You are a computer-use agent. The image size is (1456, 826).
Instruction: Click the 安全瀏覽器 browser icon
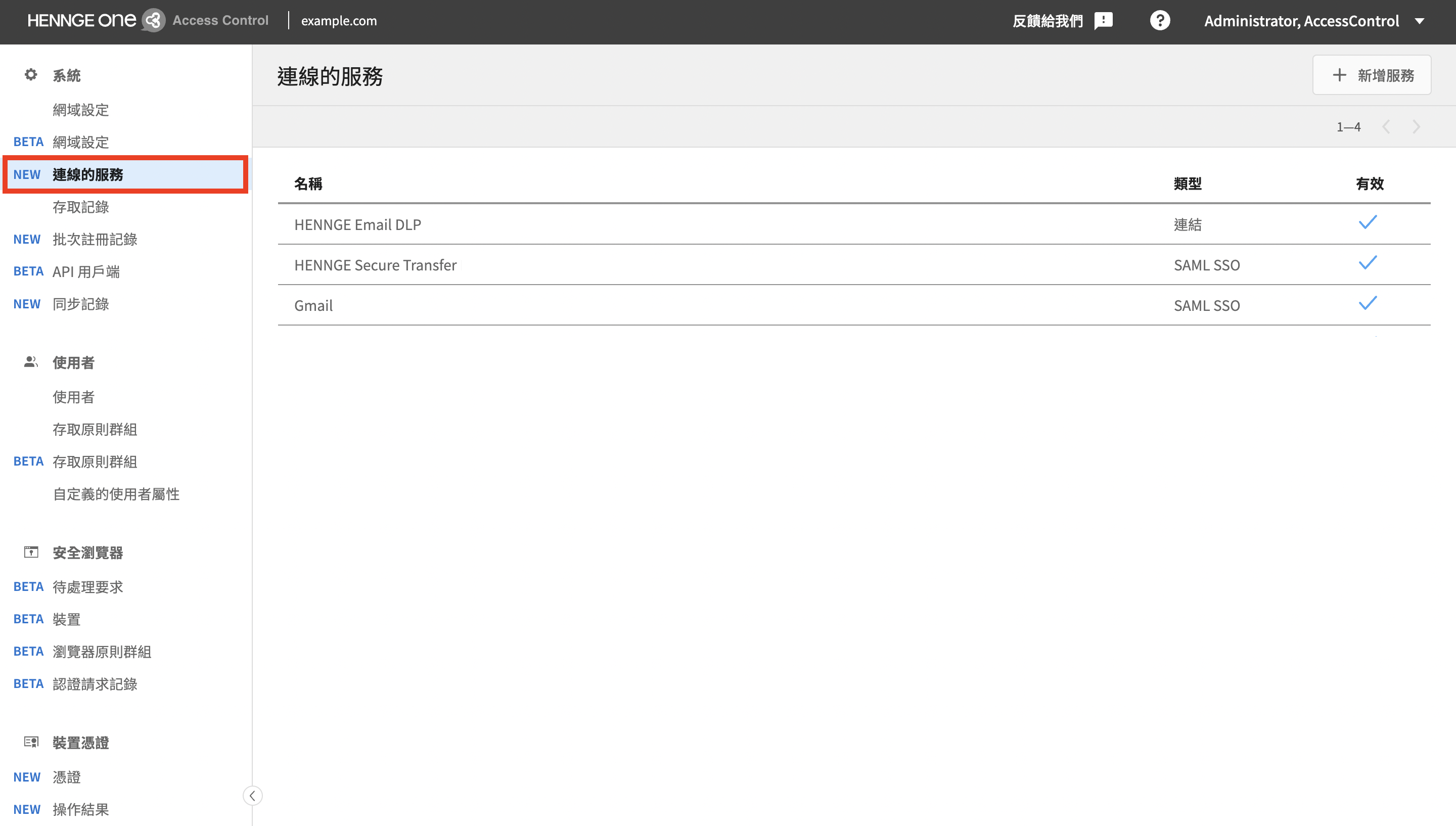31,552
